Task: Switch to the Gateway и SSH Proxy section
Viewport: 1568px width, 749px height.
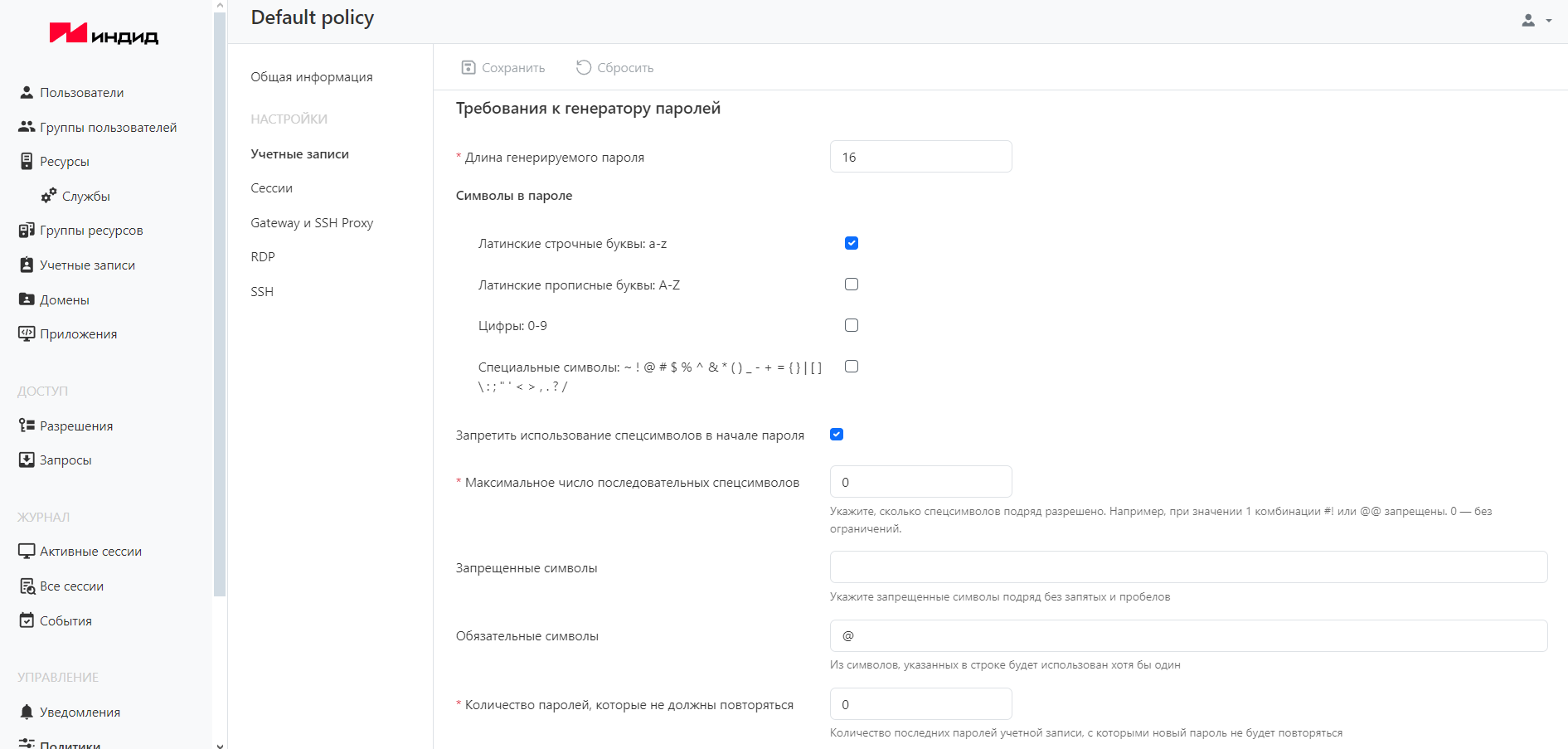Action: click(312, 222)
